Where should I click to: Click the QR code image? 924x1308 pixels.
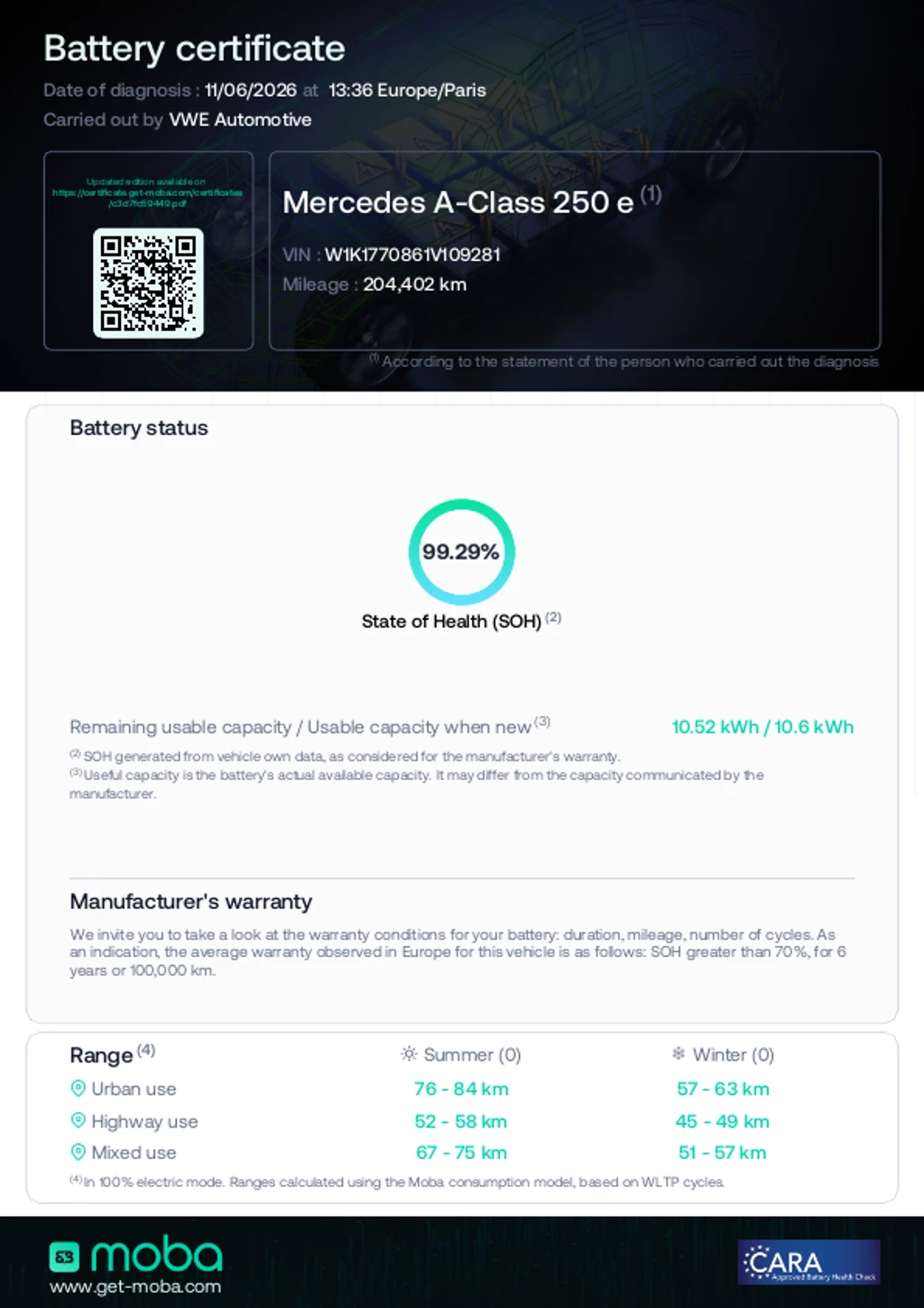pos(148,283)
